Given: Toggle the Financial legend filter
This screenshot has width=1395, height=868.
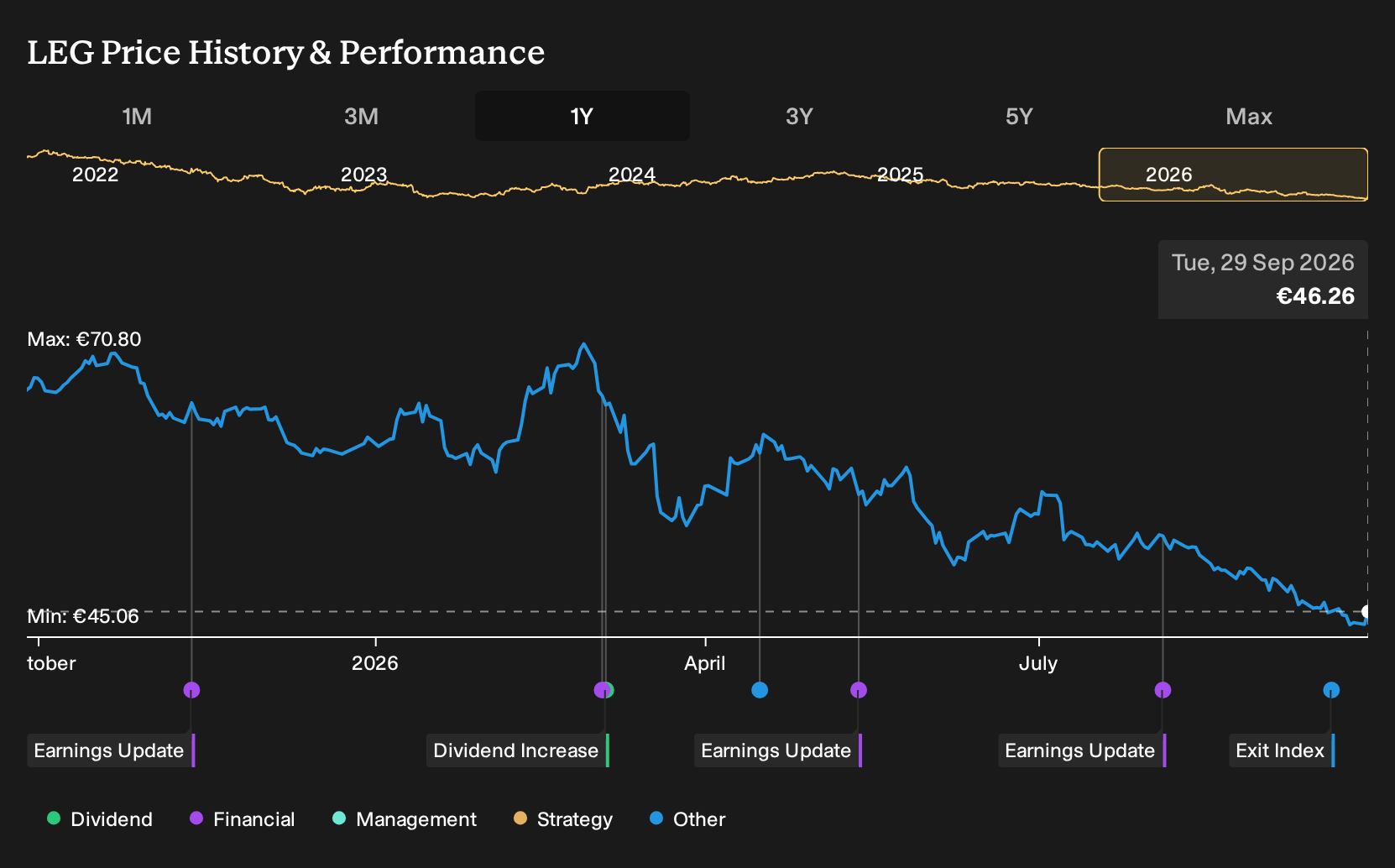Looking at the screenshot, I should click(x=243, y=819).
